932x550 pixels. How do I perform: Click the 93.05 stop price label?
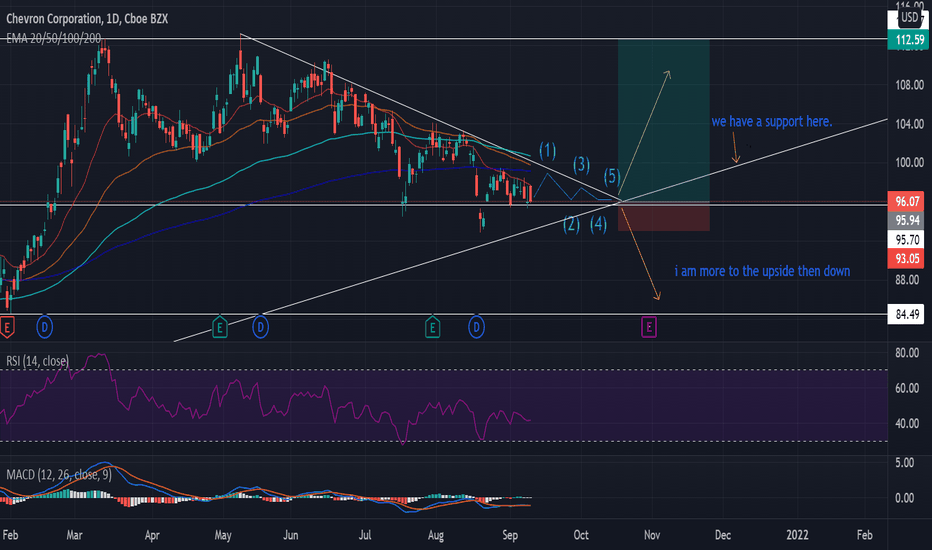tap(907, 259)
